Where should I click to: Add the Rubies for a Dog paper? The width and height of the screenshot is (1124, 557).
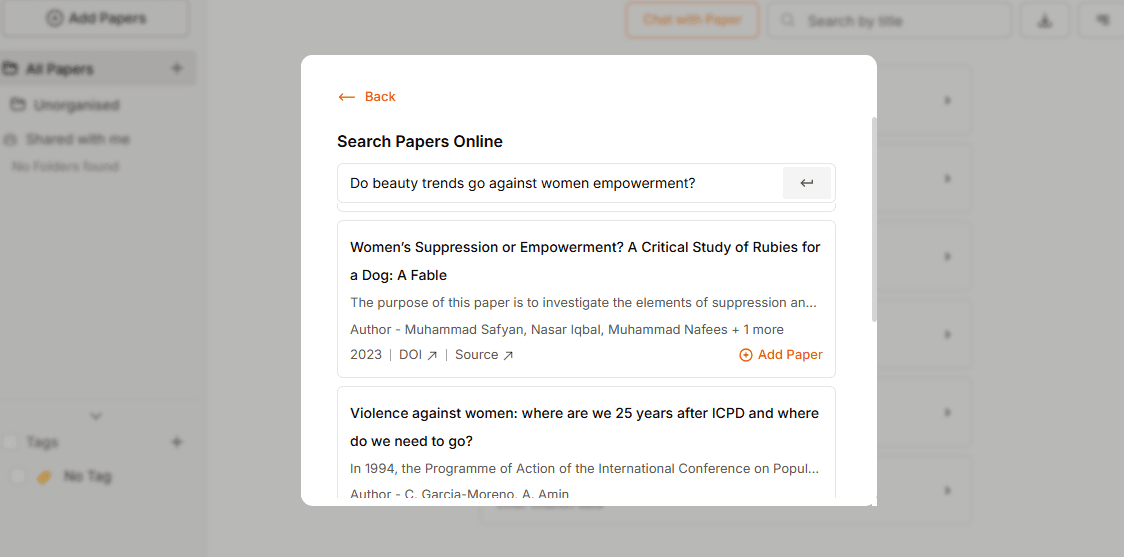click(x=781, y=355)
